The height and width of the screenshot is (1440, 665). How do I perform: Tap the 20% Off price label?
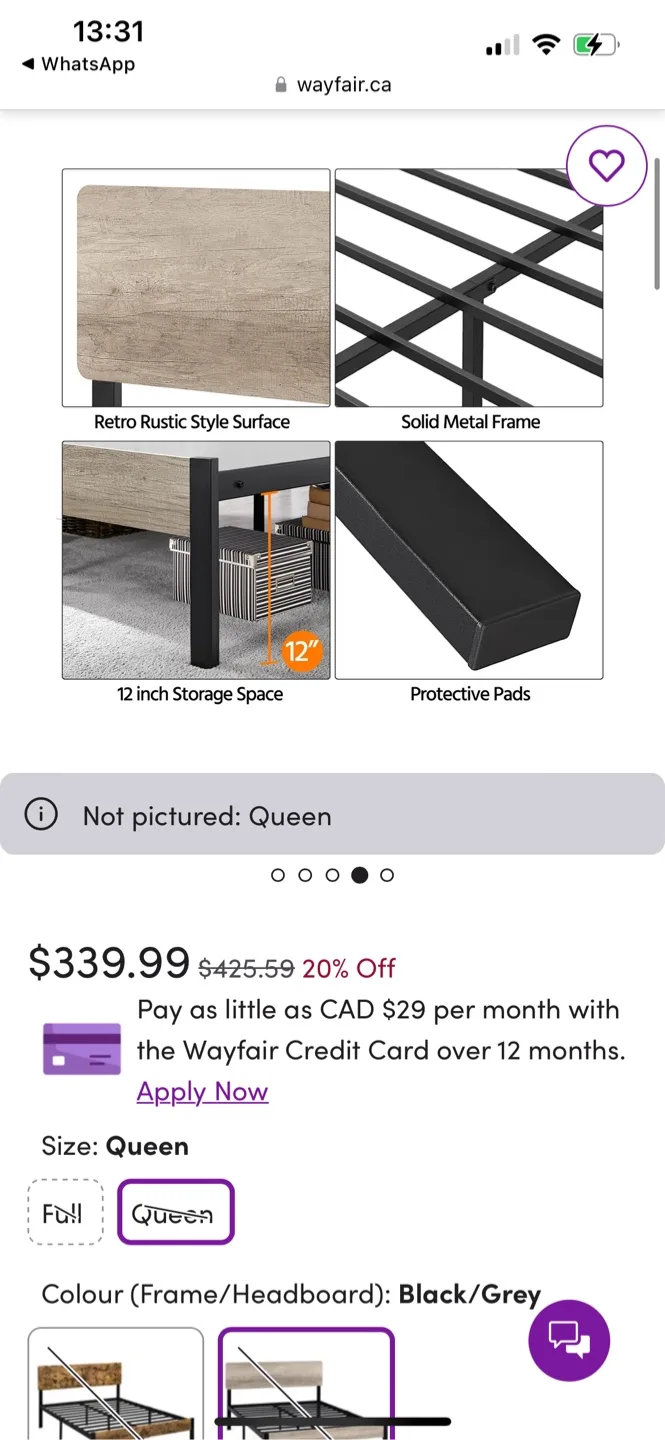pyautogui.click(x=349, y=967)
